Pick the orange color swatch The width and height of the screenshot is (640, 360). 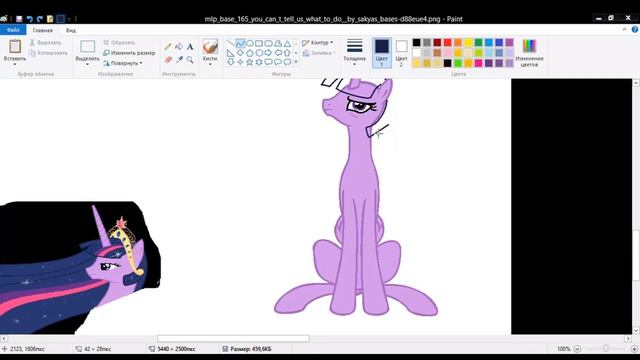coord(458,42)
